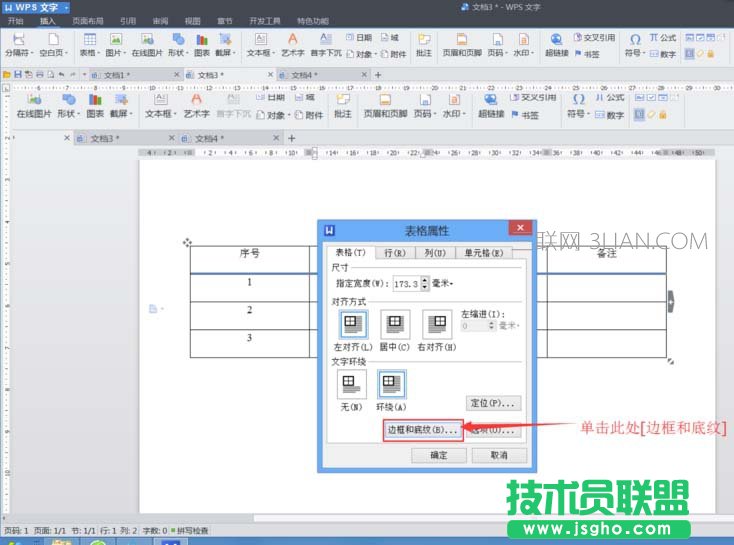Click the WPS logo icon in 表格属性 dialog title
This screenshot has height=545, width=734.
point(329,230)
